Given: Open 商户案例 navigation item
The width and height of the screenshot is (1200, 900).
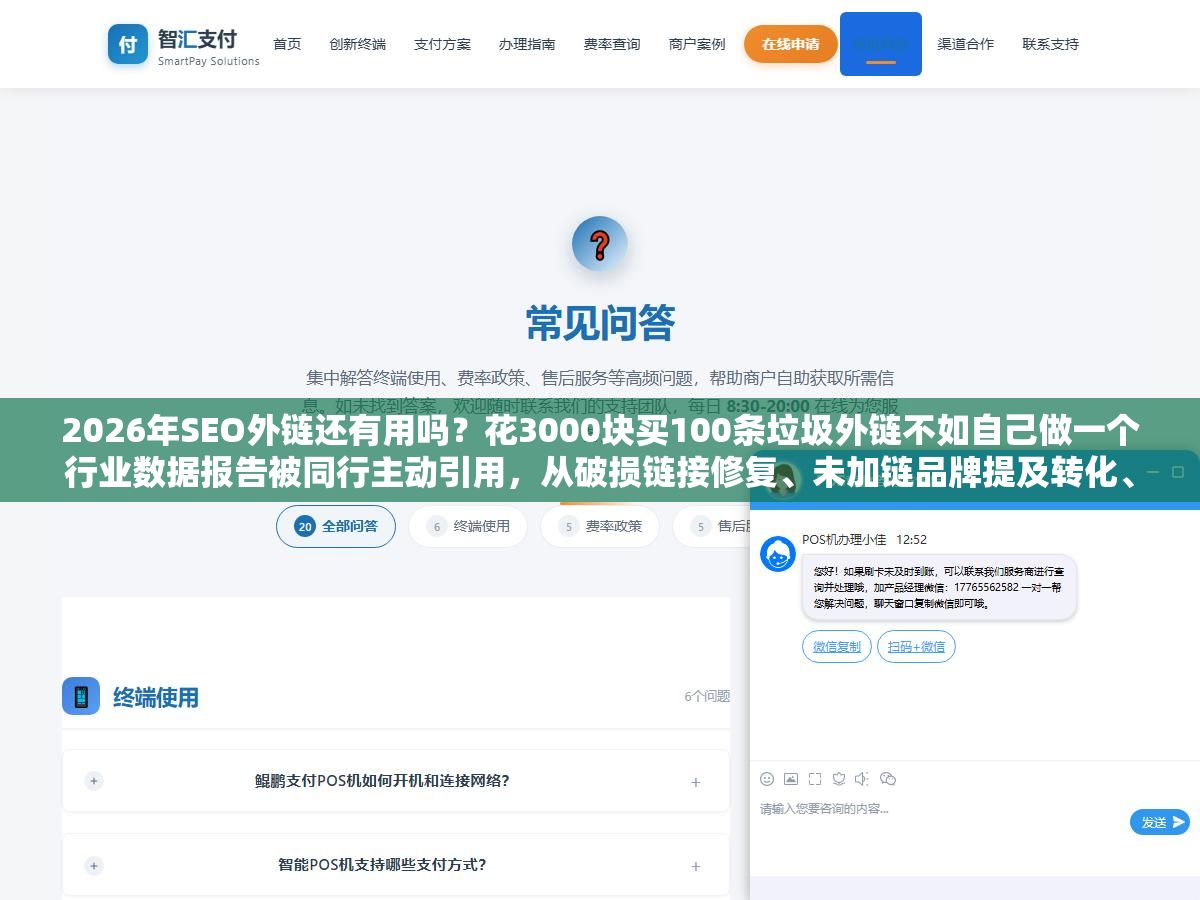Looking at the screenshot, I should coord(697,44).
